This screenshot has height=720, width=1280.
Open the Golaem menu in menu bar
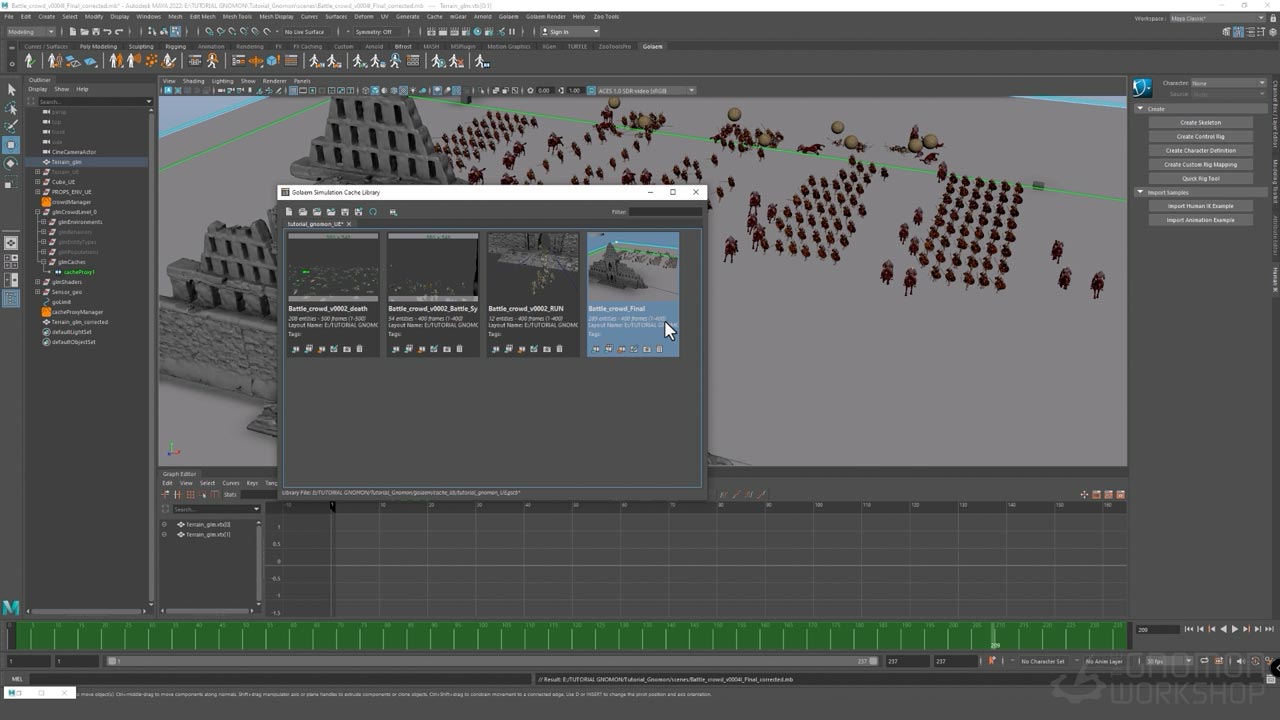[x=508, y=17]
